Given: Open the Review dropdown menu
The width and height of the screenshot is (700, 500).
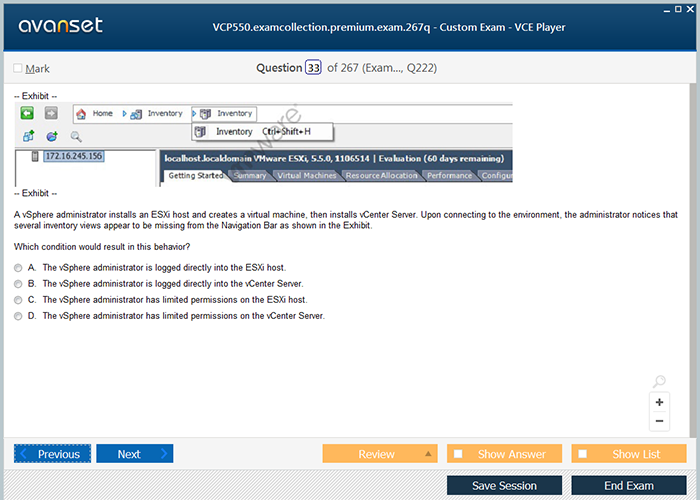Looking at the screenshot, I should pyautogui.click(x=380, y=454).
